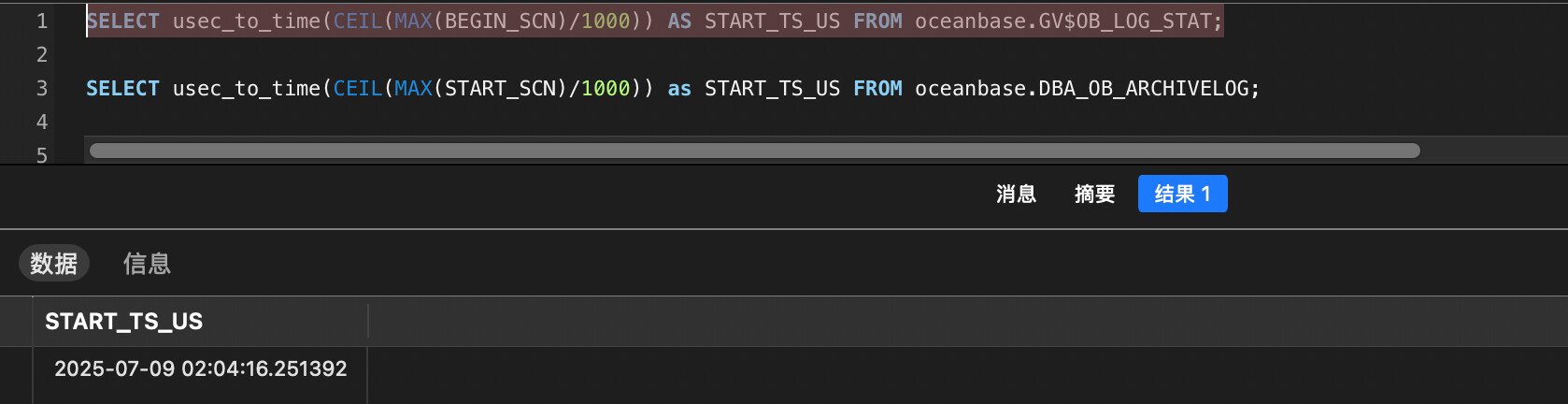Click the START_TS_US column header
The height and width of the screenshot is (404, 1568).
point(201,322)
